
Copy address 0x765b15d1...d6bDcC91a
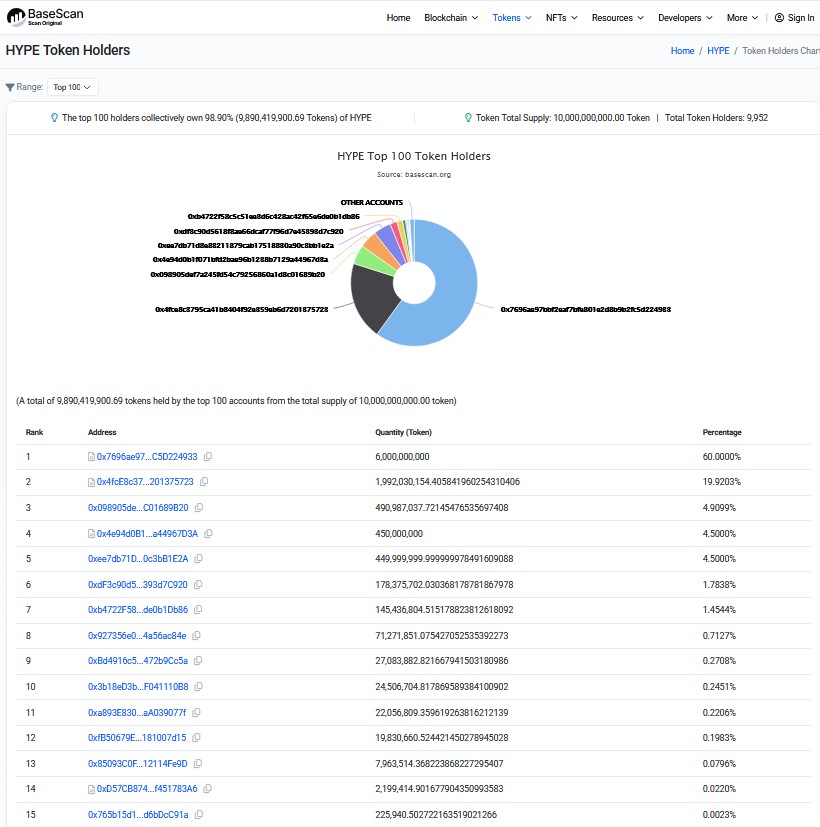[x=199, y=815]
